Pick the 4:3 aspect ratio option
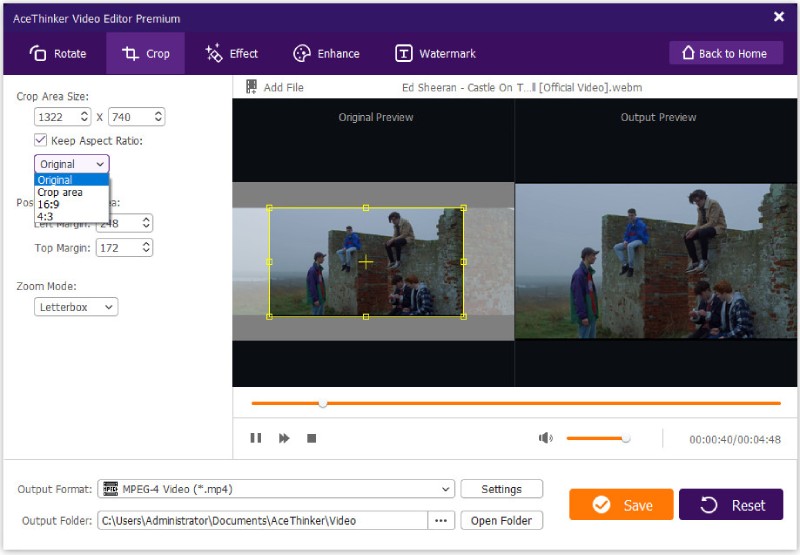The height and width of the screenshot is (555, 800). (71, 216)
